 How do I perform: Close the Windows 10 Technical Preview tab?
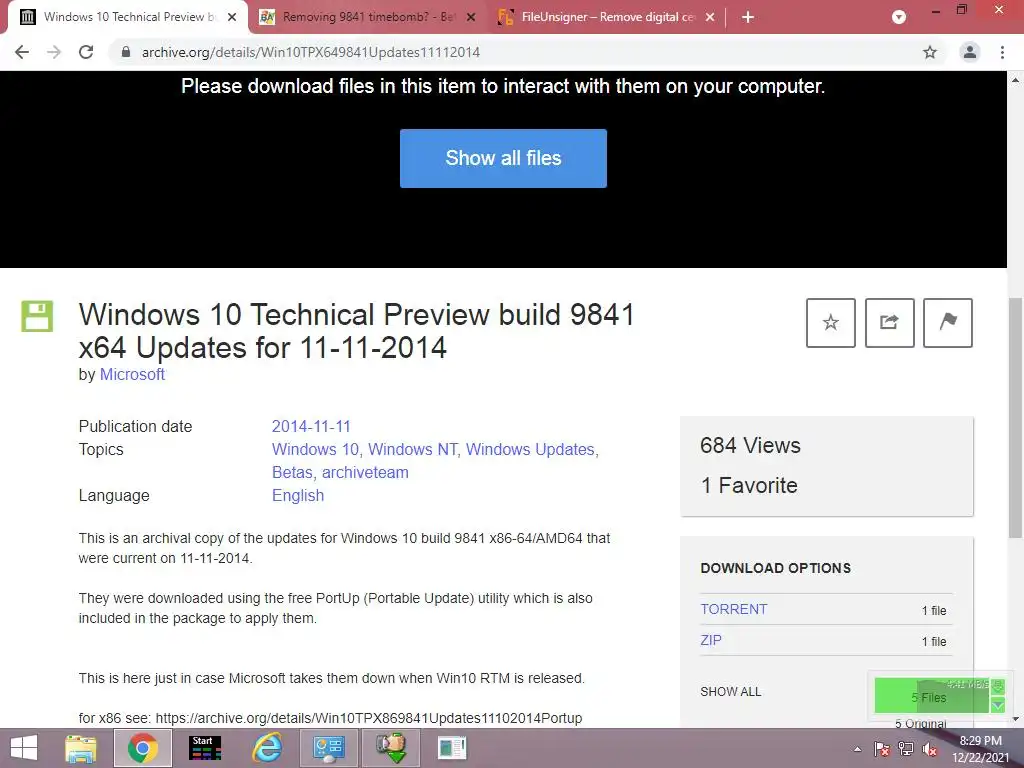coord(232,17)
